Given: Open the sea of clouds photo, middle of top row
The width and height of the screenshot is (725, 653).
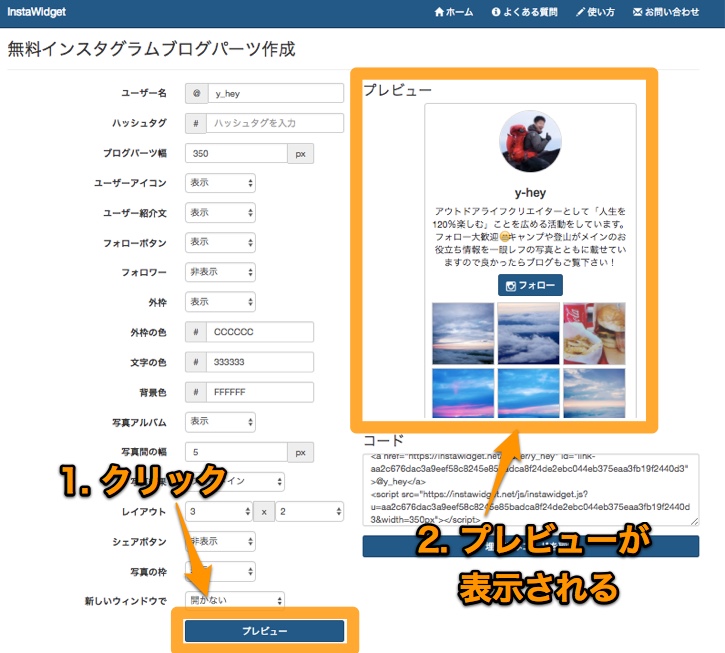Looking at the screenshot, I should click(x=529, y=333).
